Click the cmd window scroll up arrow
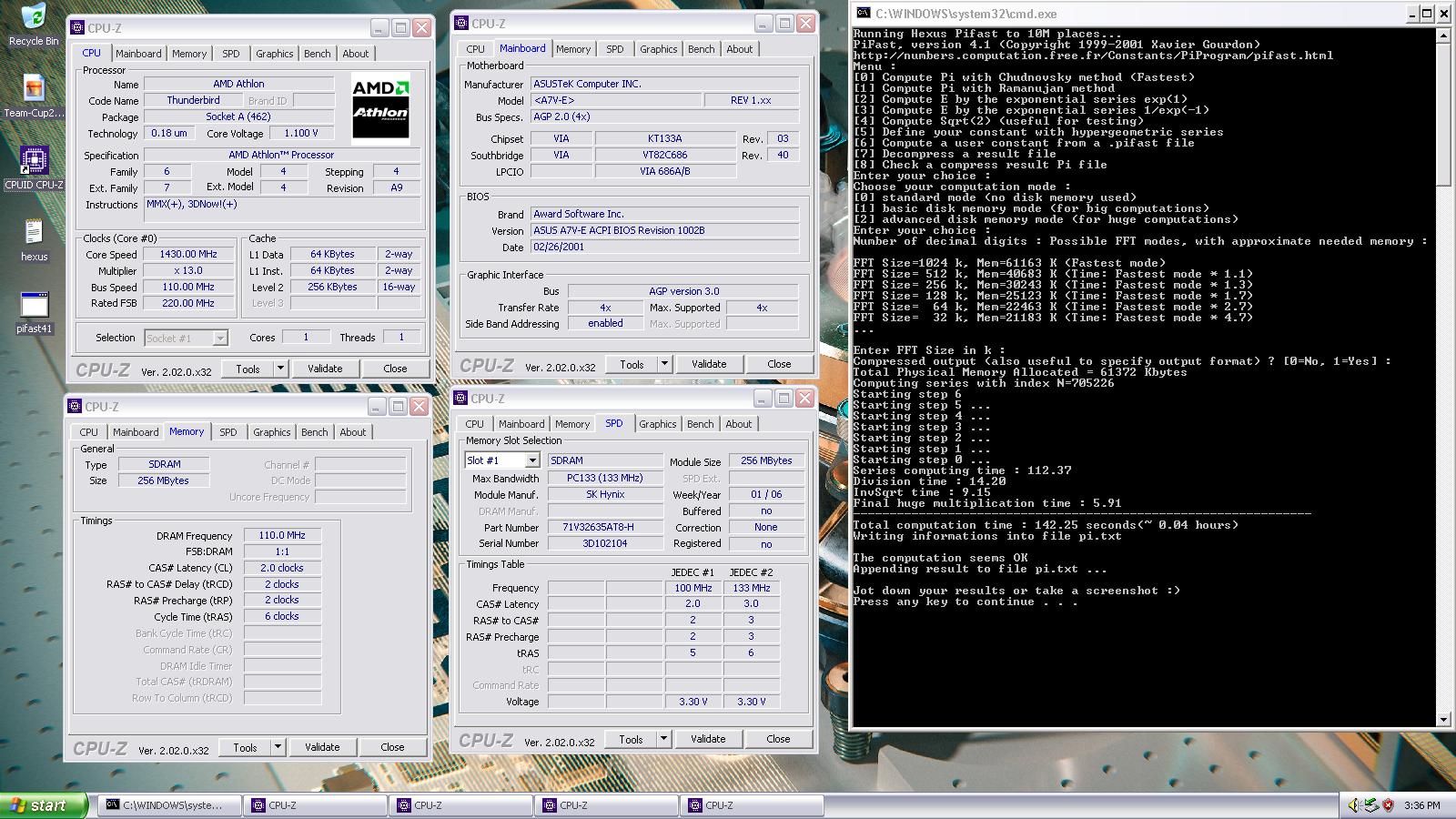The height and width of the screenshot is (819, 1456). [x=1442, y=35]
